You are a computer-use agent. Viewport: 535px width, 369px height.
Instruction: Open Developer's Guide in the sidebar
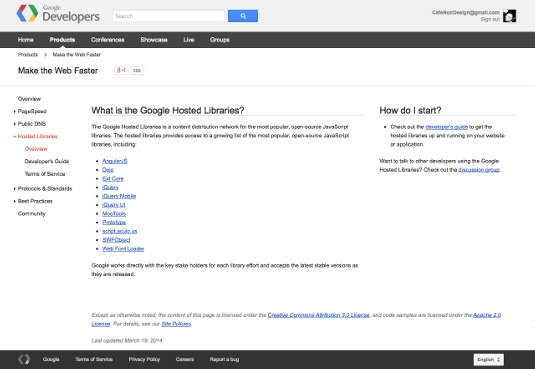pyautogui.click(x=47, y=161)
